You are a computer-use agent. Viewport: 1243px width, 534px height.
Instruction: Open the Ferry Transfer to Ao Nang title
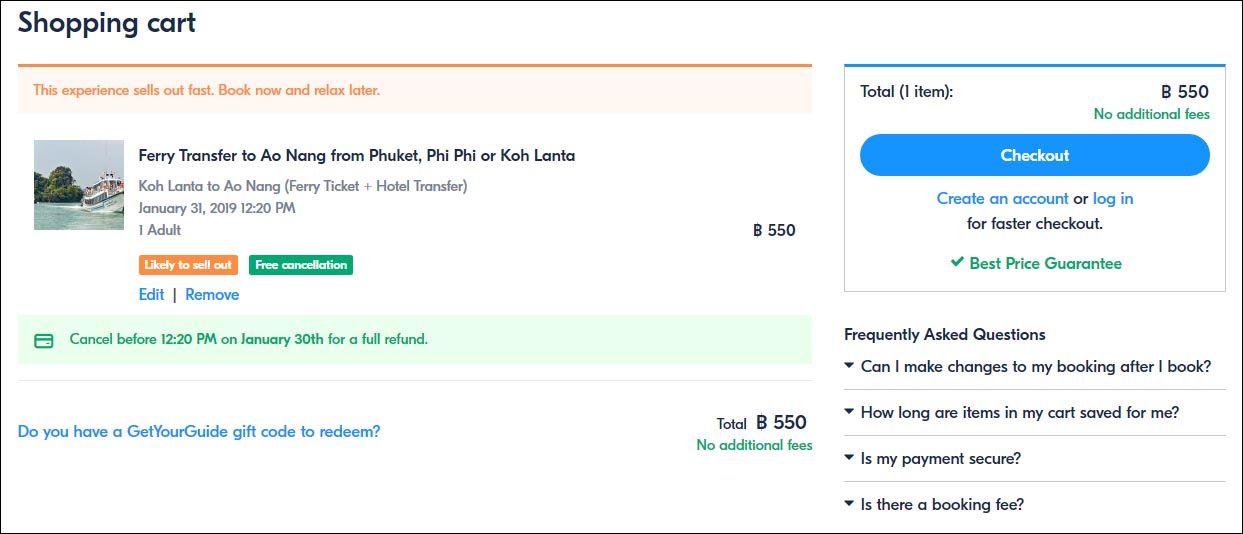356,156
